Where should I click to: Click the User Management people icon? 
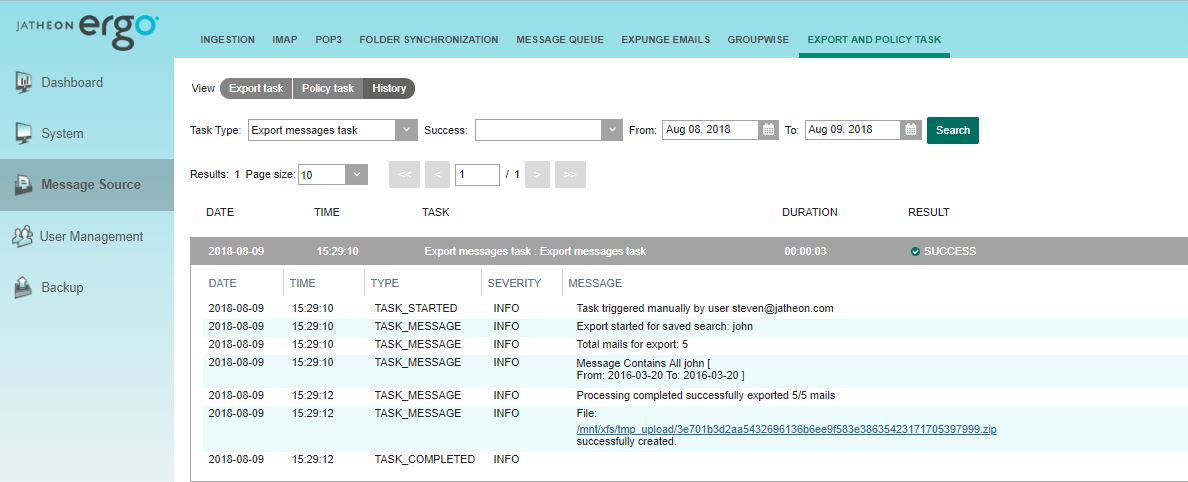point(23,236)
